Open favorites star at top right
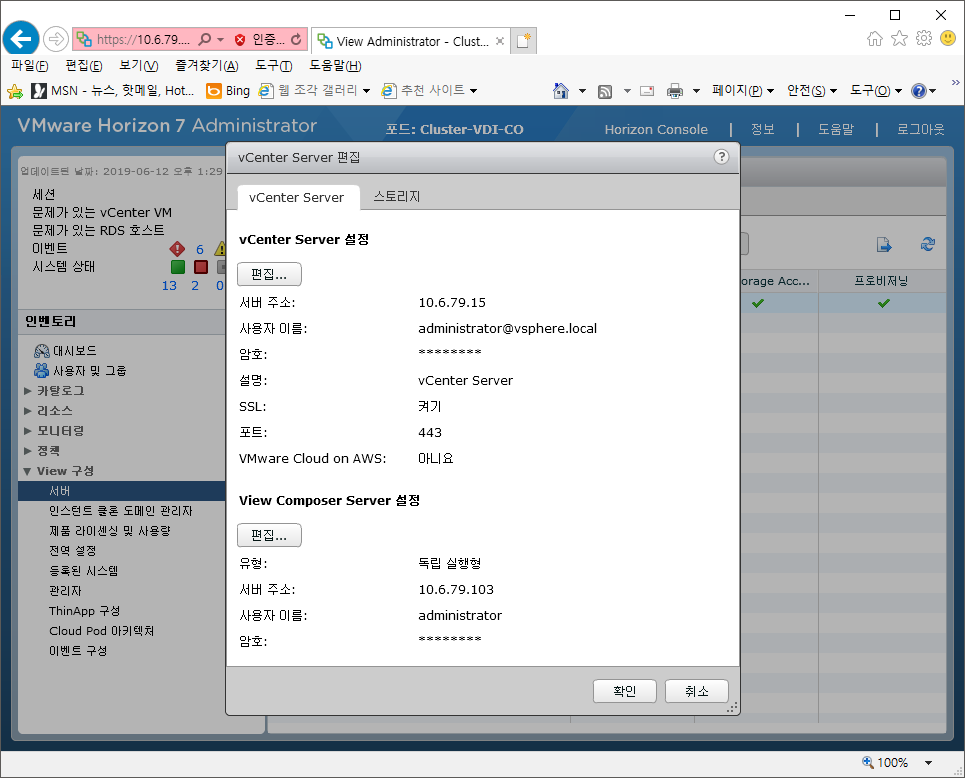Viewport: 965px width, 778px height. [899, 38]
